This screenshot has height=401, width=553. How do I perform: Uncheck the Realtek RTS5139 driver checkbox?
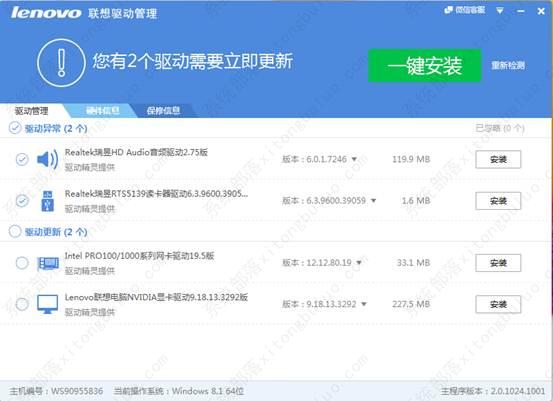point(22,201)
